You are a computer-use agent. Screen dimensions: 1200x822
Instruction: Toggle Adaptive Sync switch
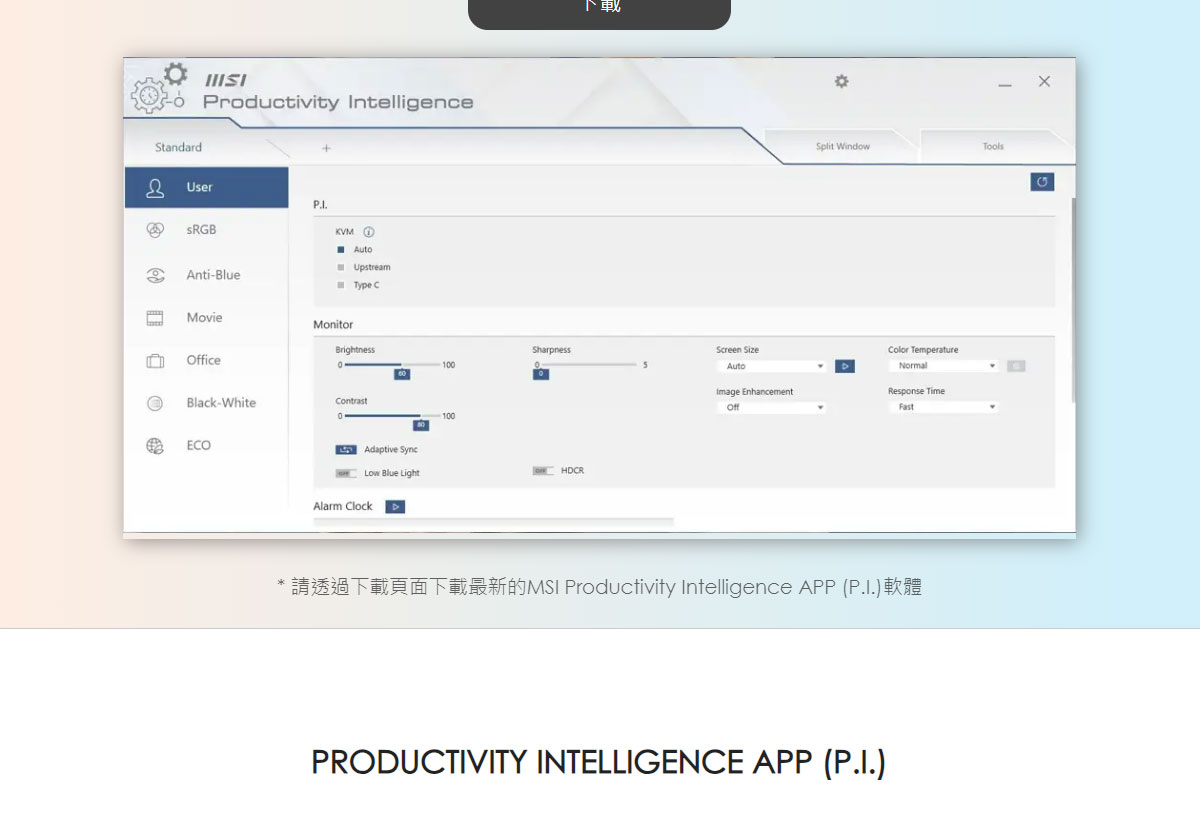[346, 450]
